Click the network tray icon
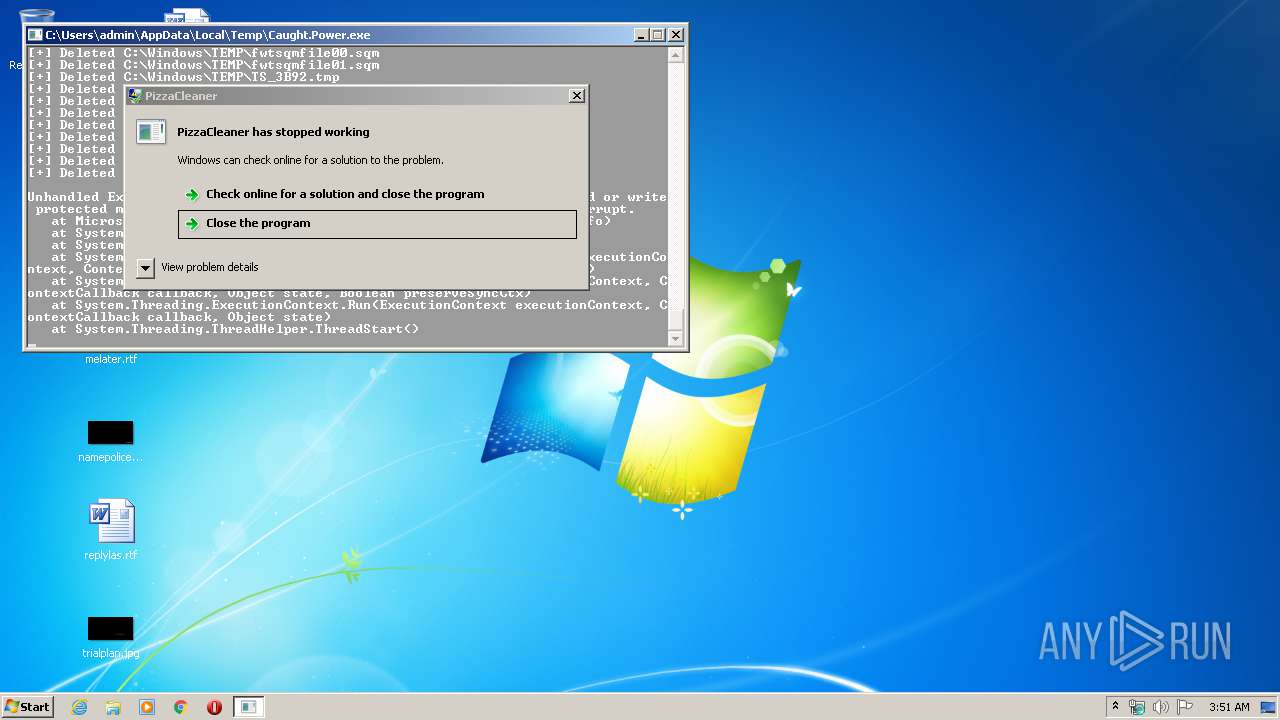This screenshot has width=1280, height=720. click(x=1137, y=707)
